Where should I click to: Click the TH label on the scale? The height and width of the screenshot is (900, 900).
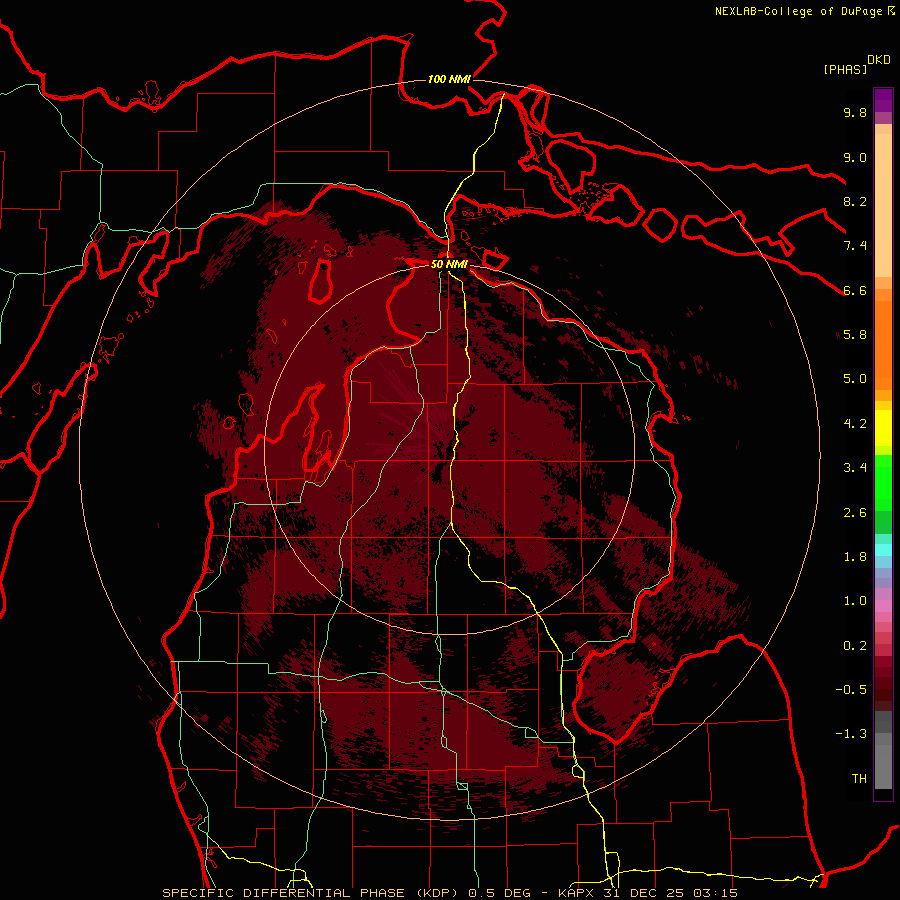click(x=859, y=778)
